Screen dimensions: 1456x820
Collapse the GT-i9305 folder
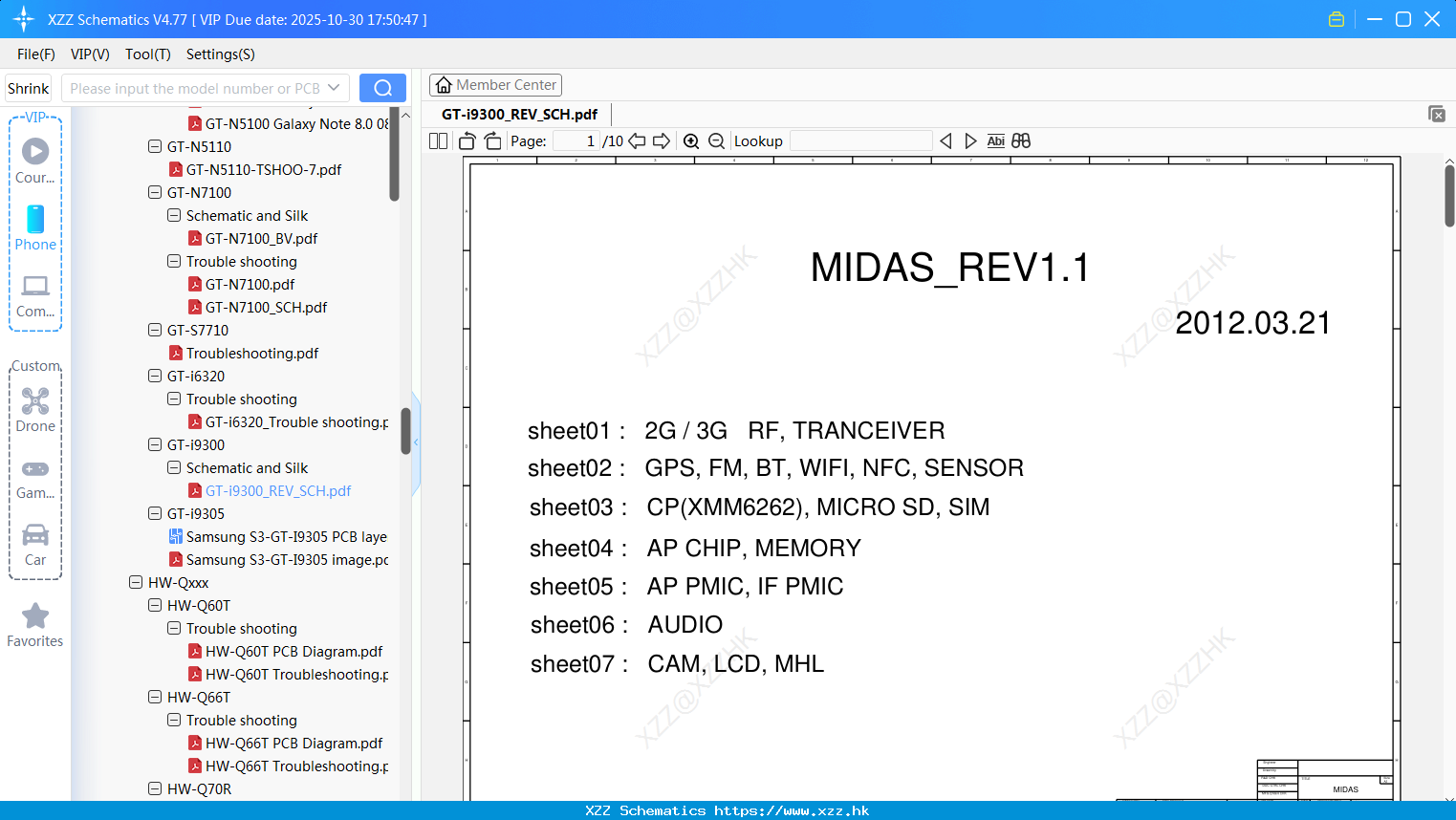pos(155,513)
